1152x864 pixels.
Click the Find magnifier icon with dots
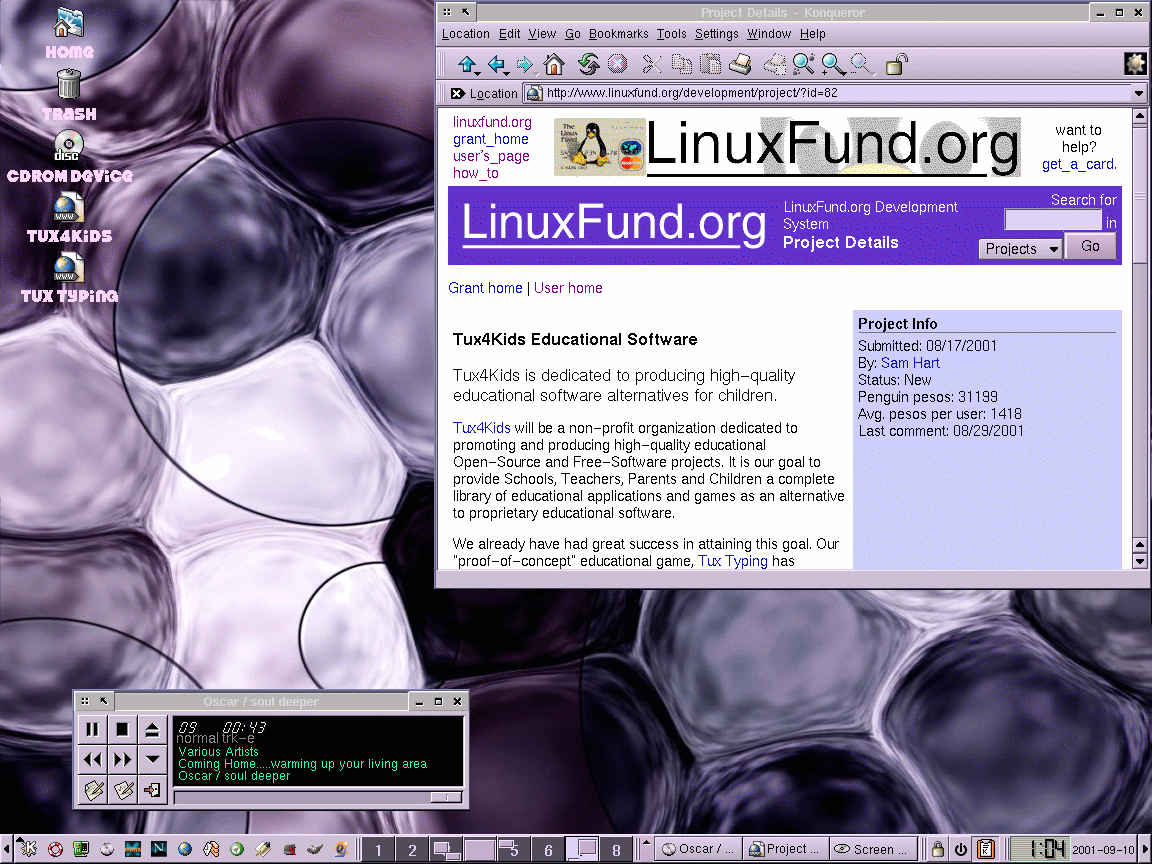click(803, 65)
